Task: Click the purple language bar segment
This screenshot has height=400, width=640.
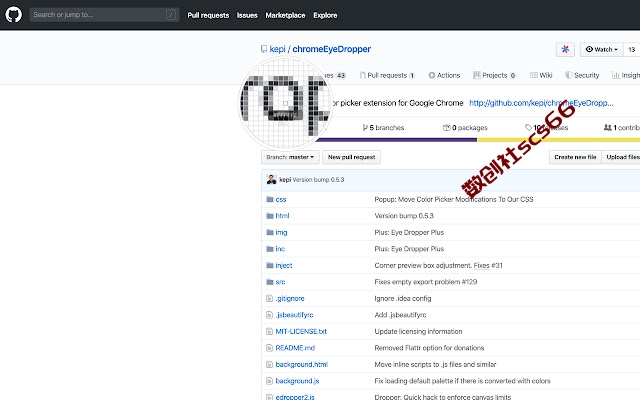Action: point(396,140)
